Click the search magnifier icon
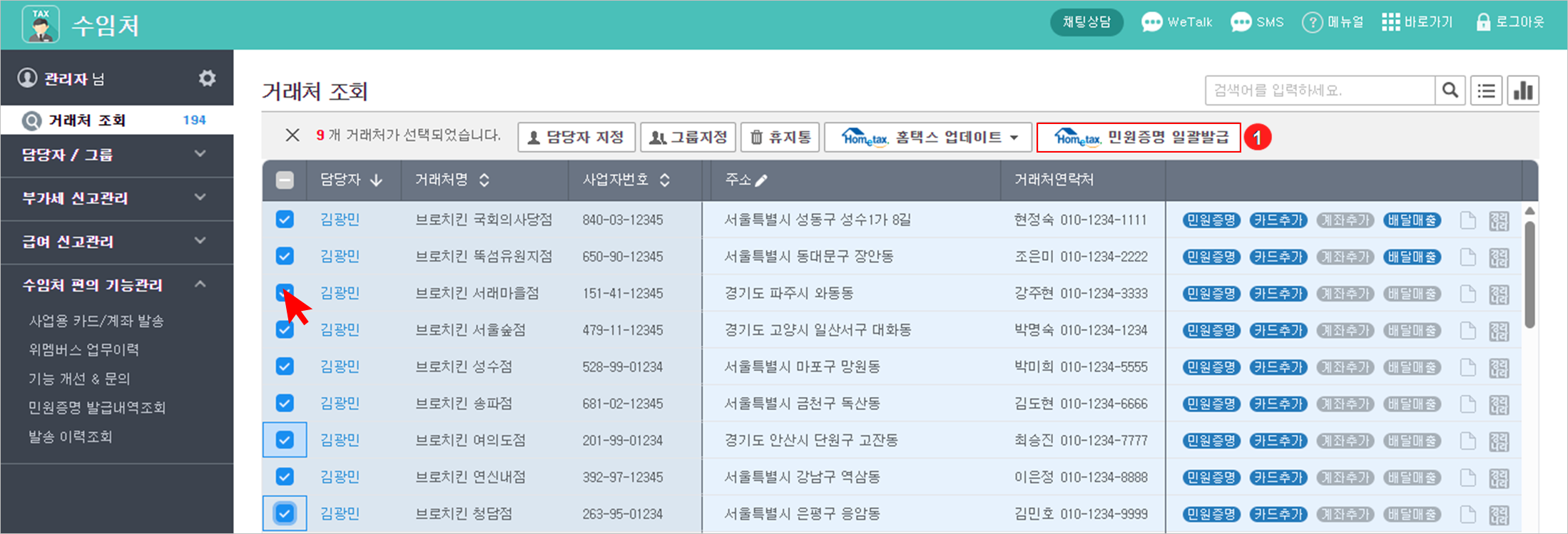 click(1450, 91)
